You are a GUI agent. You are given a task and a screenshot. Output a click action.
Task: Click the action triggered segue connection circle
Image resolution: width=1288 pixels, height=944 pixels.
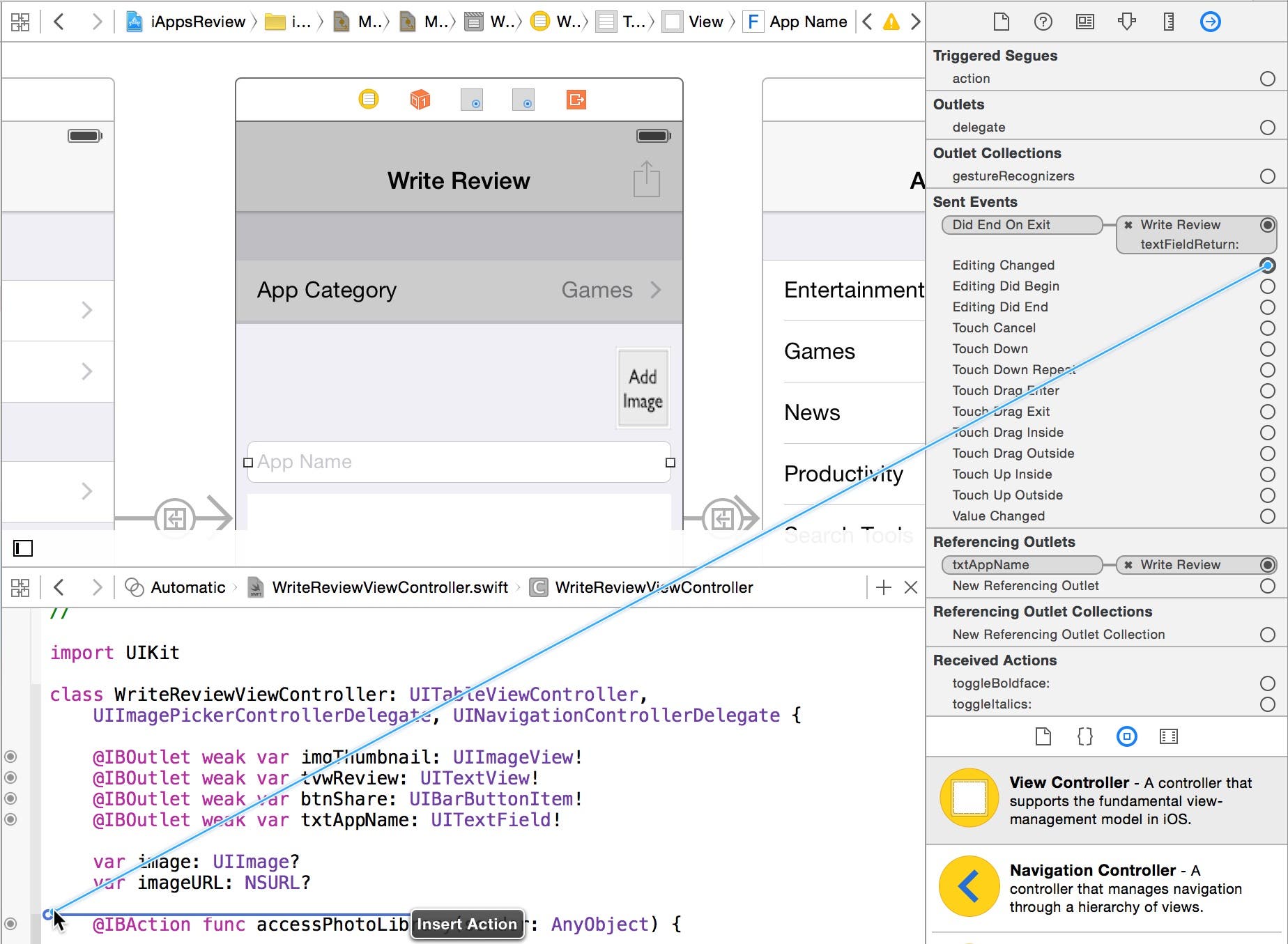(x=1268, y=79)
